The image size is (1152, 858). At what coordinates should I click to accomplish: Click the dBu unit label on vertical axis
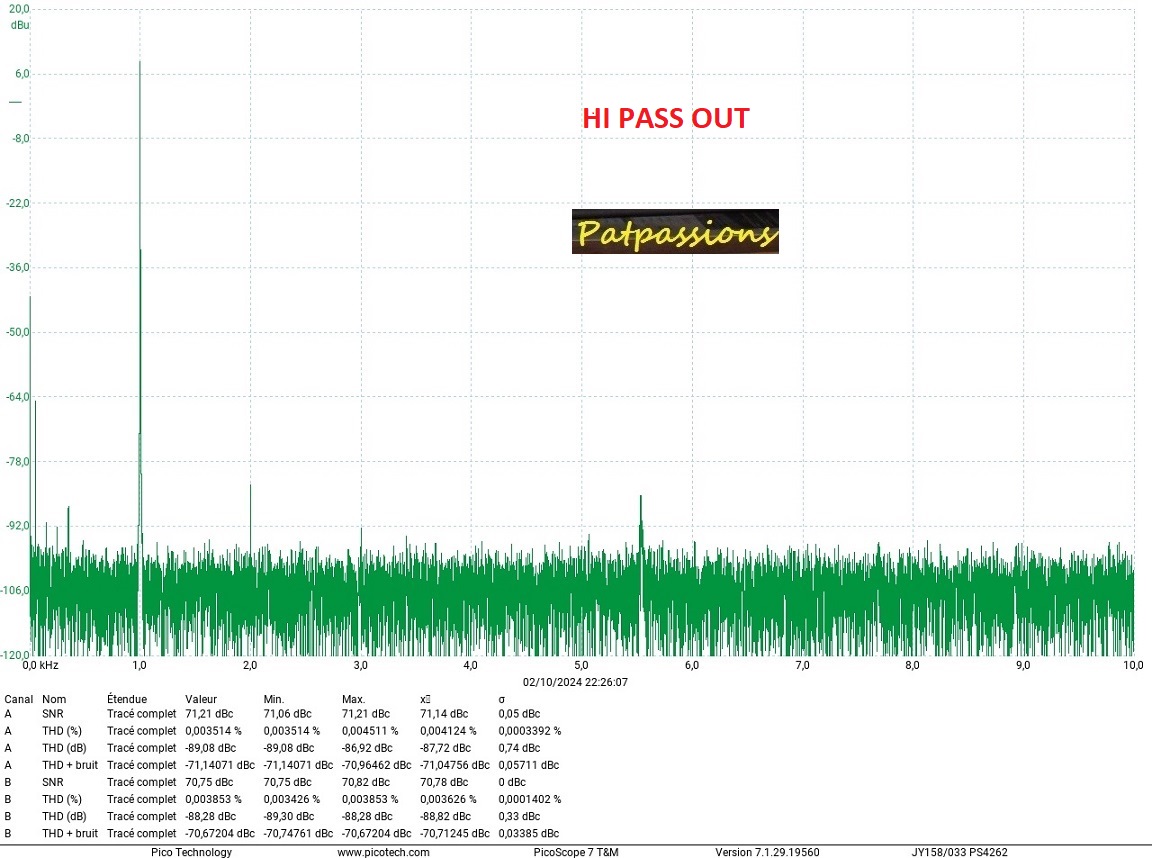click(x=20, y=24)
